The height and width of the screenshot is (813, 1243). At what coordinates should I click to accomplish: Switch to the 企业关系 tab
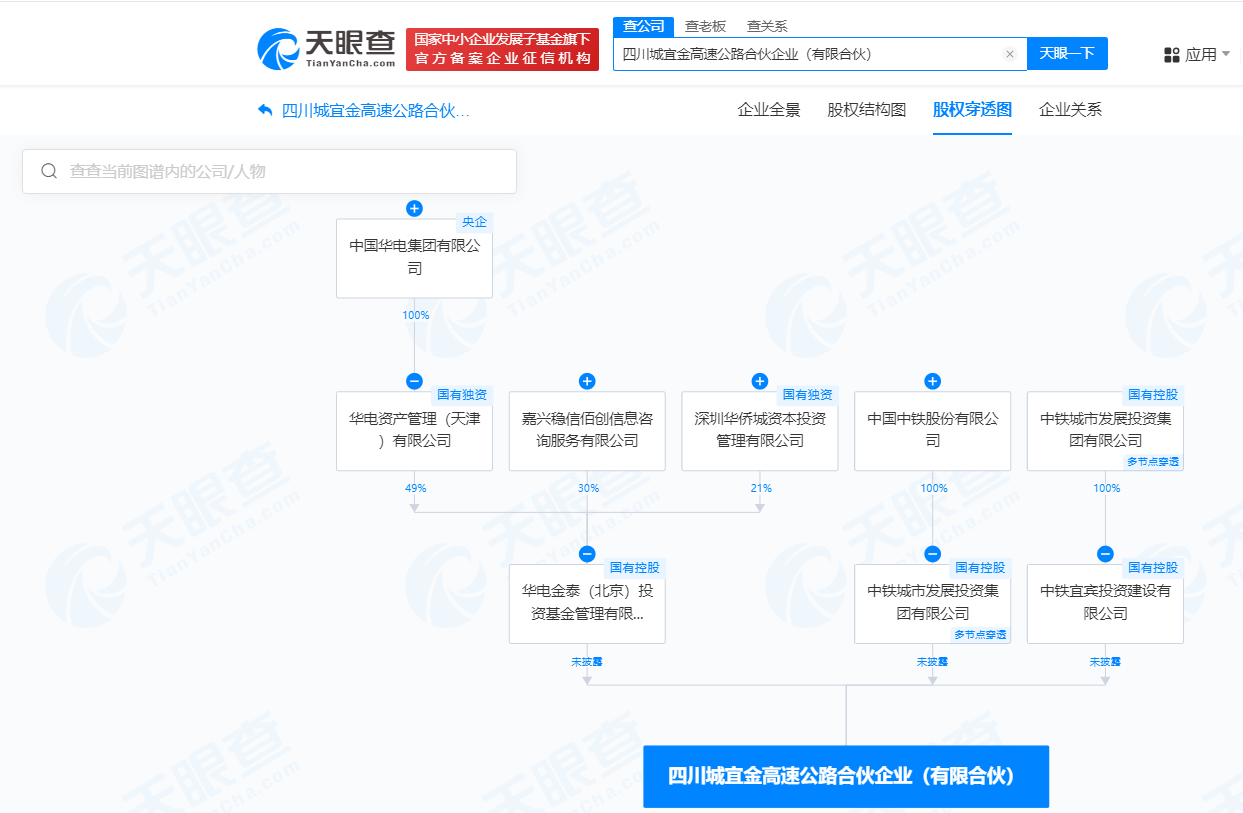tap(1070, 110)
